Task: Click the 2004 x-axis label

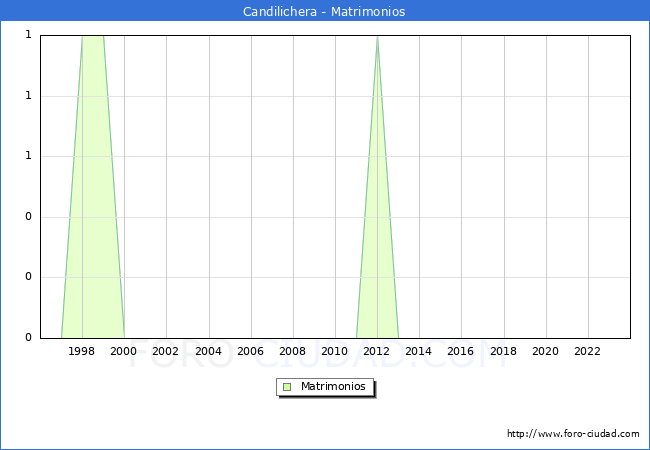Action: pyautogui.click(x=208, y=351)
